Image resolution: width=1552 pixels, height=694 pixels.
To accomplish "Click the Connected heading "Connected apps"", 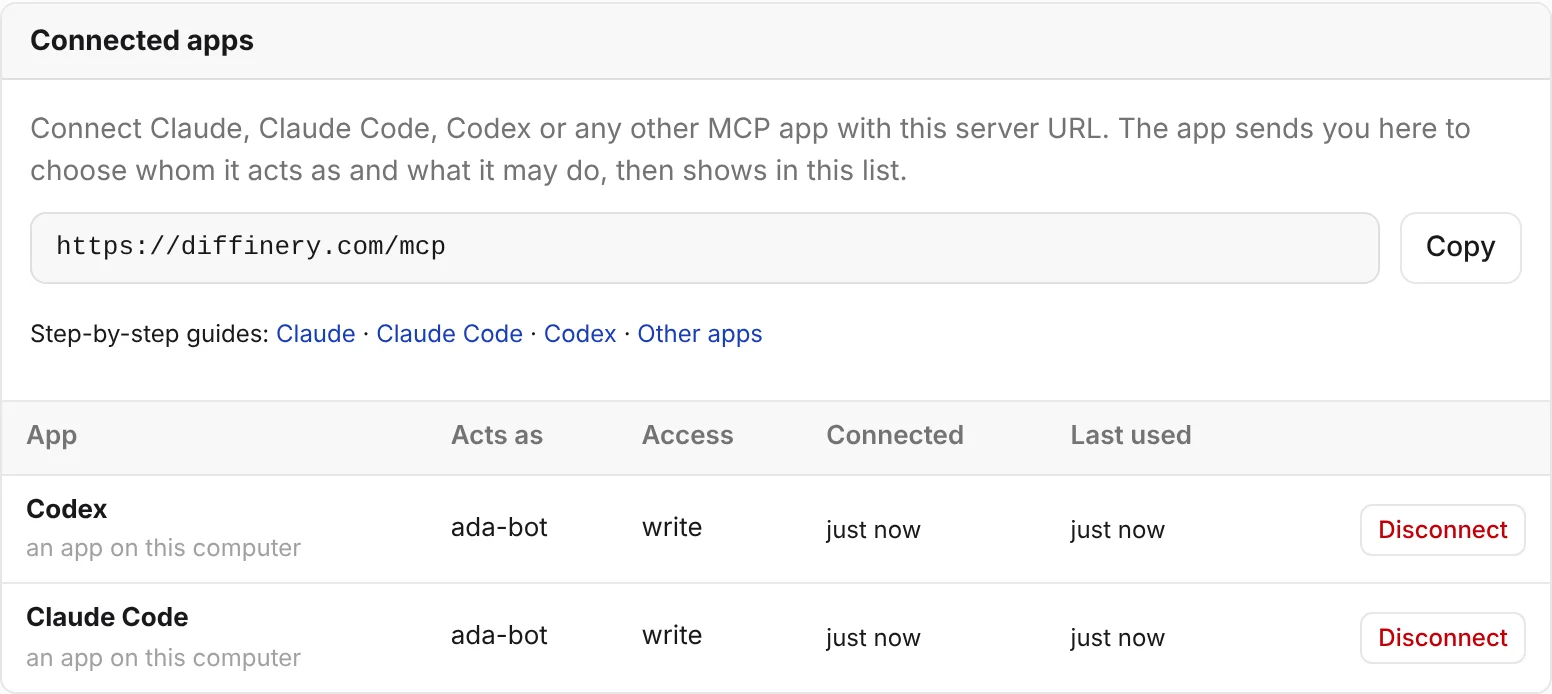I will 142,41.
